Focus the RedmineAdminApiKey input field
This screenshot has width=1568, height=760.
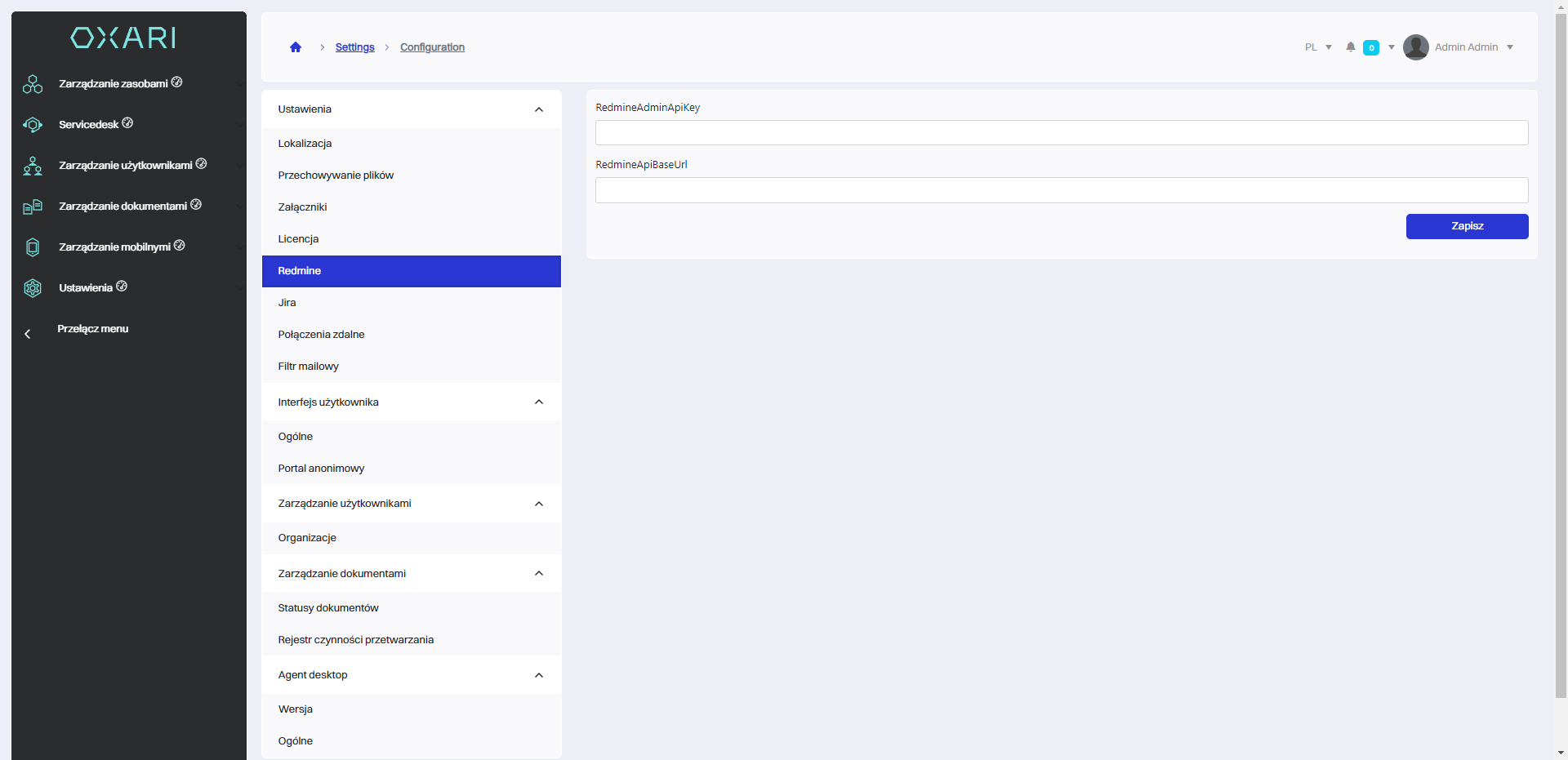1061,133
